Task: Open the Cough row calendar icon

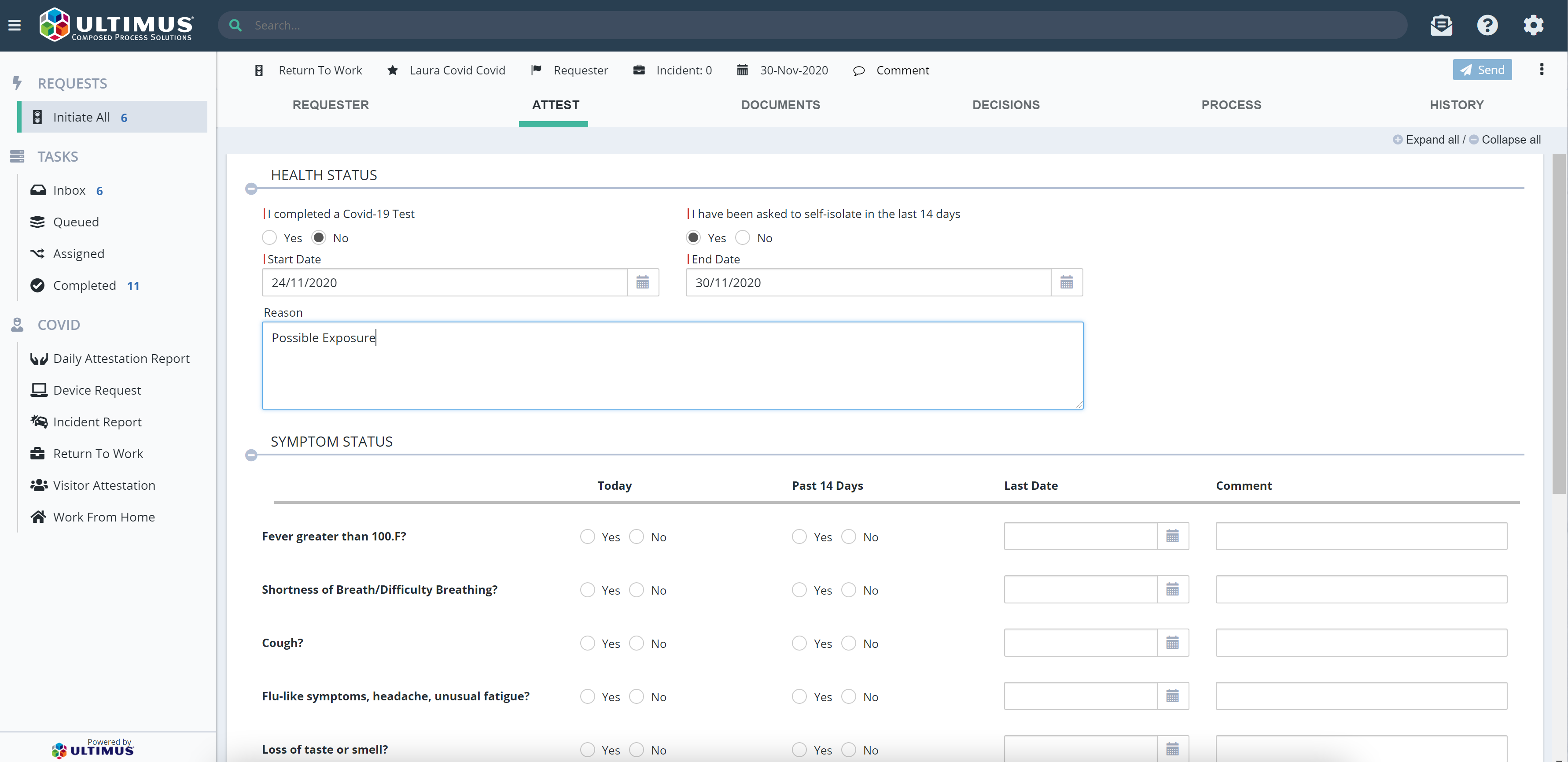Action: tap(1172, 643)
